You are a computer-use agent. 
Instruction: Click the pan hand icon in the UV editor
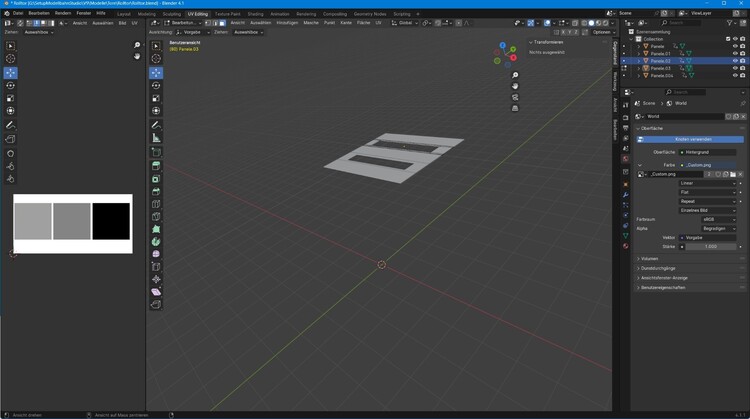137,57
